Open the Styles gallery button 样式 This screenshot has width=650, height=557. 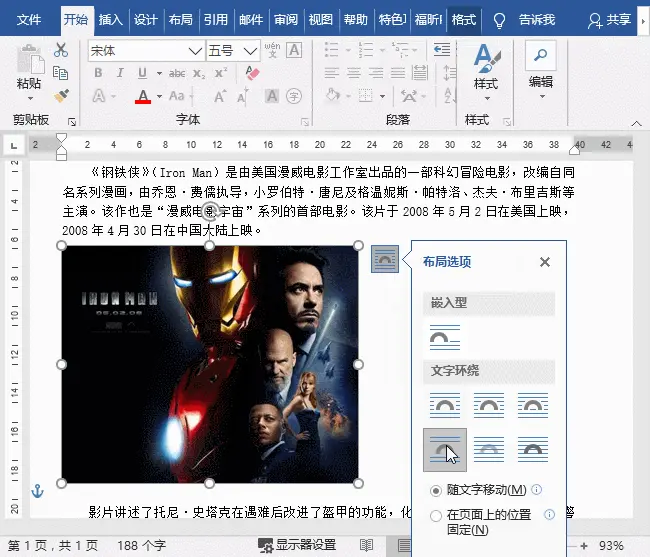point(486,72)
